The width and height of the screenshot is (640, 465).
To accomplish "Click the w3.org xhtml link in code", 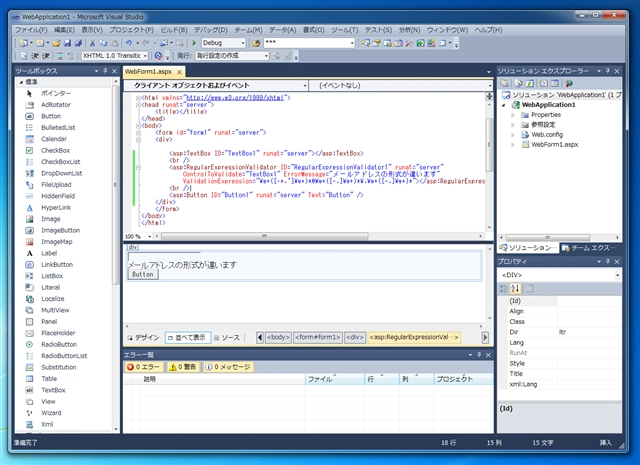I will pyautogui.click(x=235, y=98).
